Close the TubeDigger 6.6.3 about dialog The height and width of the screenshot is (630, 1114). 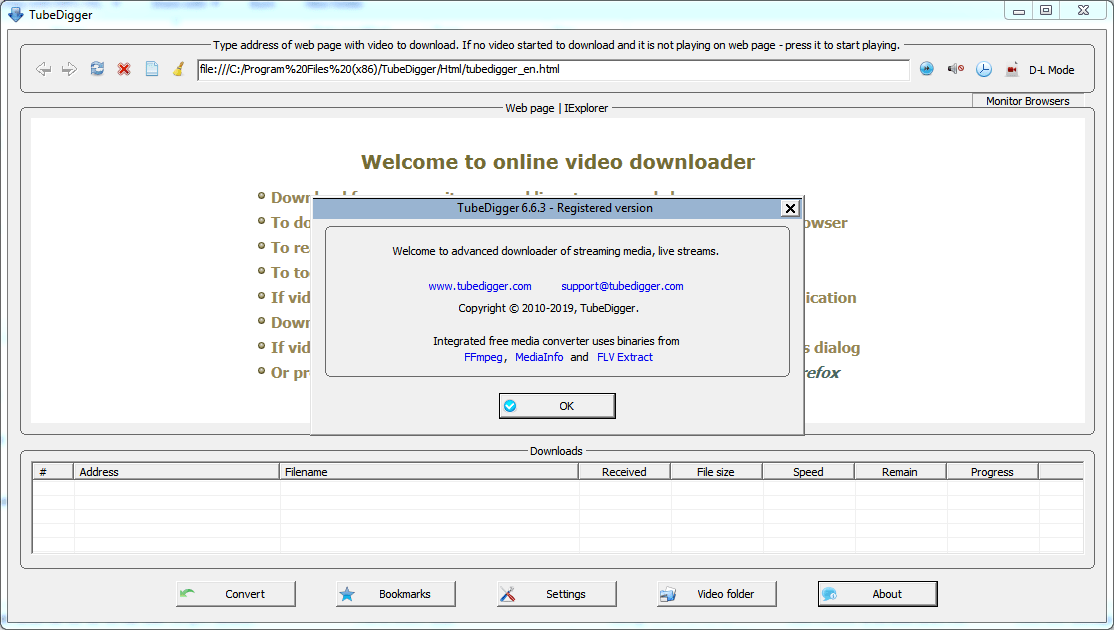[x=790, y=208]
